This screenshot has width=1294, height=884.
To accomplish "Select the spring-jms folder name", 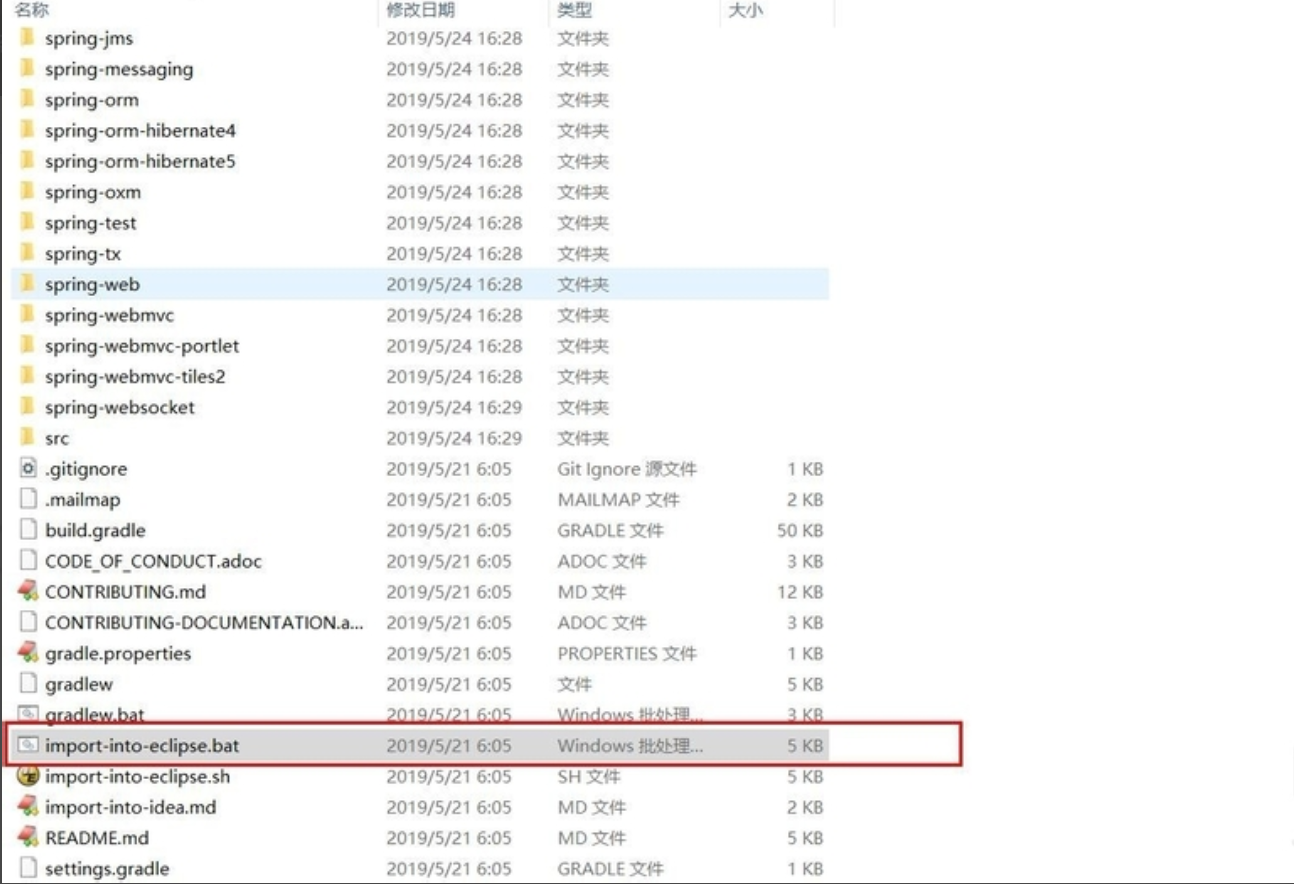I will coord(89,39).
